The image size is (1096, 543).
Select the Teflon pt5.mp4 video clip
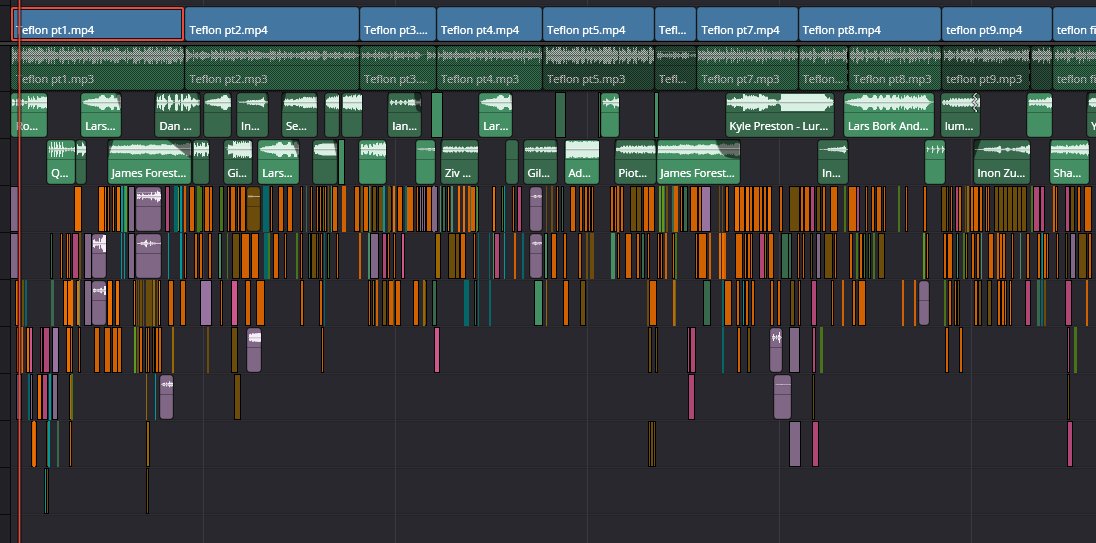click(598, 24)
